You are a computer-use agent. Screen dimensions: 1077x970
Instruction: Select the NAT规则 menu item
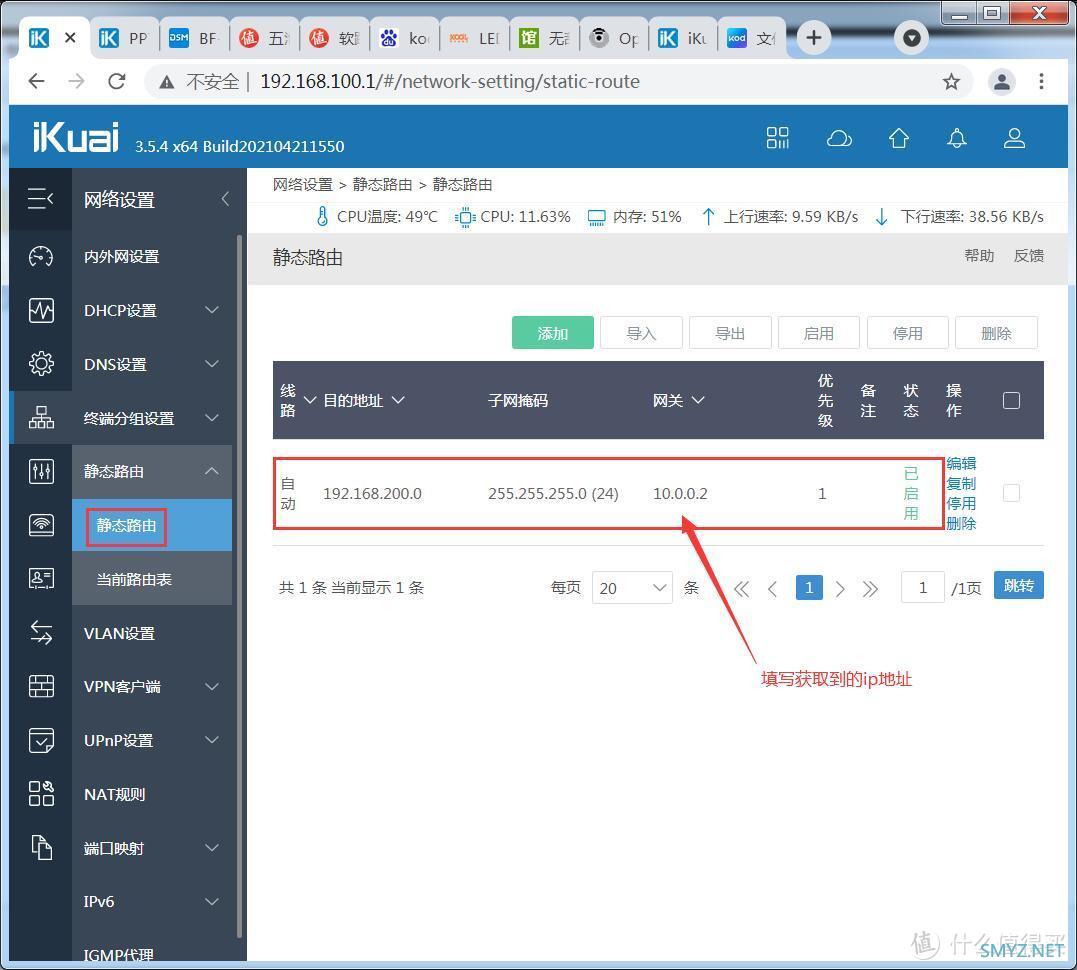click(x=115, y=794)
